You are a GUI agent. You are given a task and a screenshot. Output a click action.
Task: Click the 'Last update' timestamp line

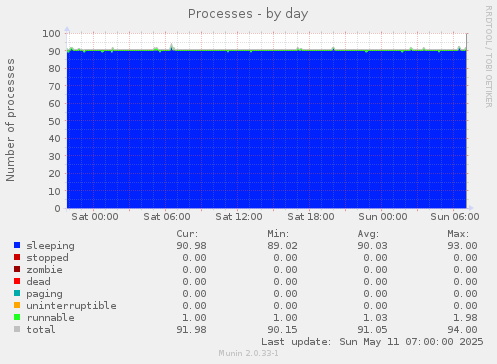click(372, 342)
